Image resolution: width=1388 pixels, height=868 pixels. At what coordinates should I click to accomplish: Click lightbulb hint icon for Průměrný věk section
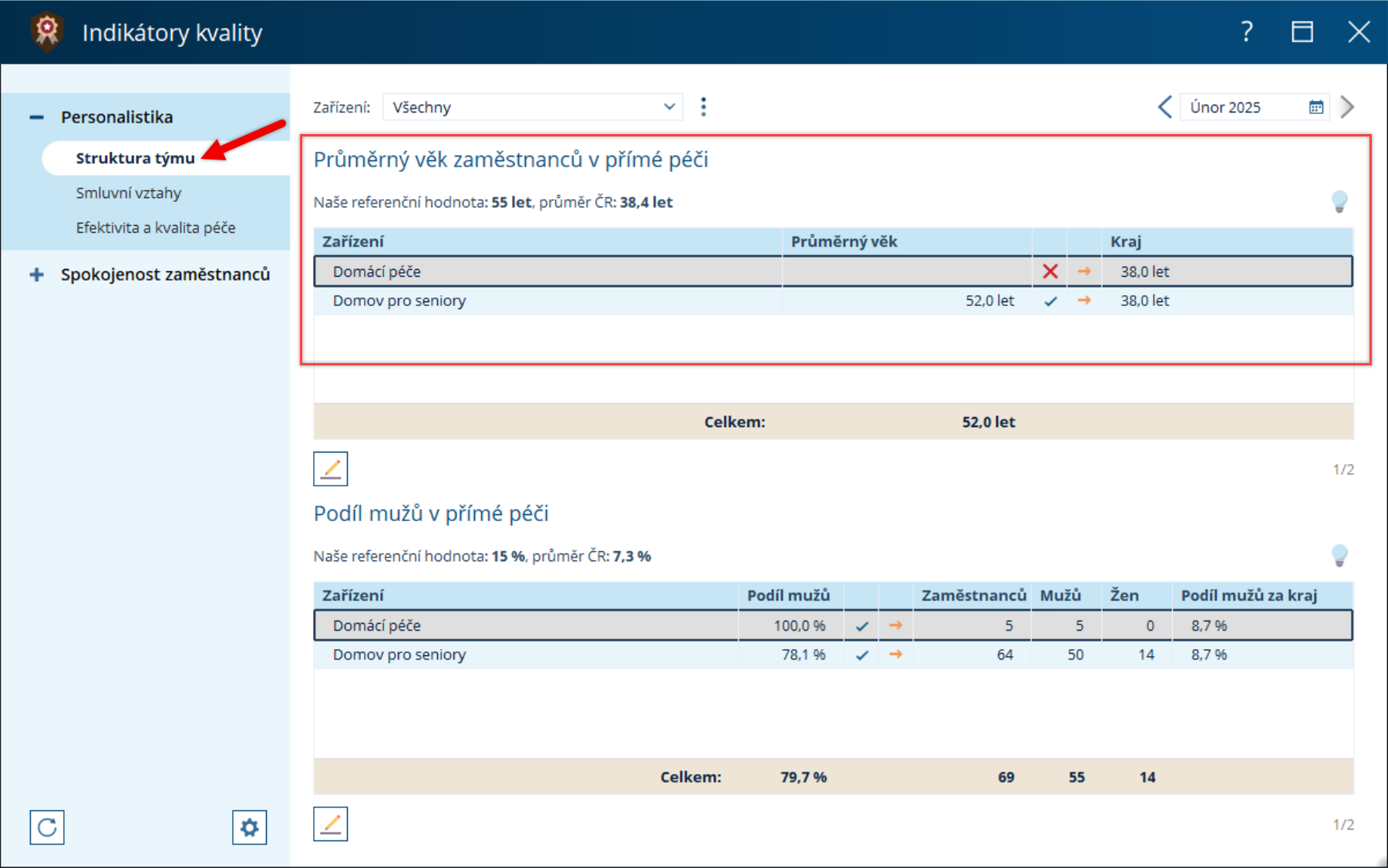1339,202
